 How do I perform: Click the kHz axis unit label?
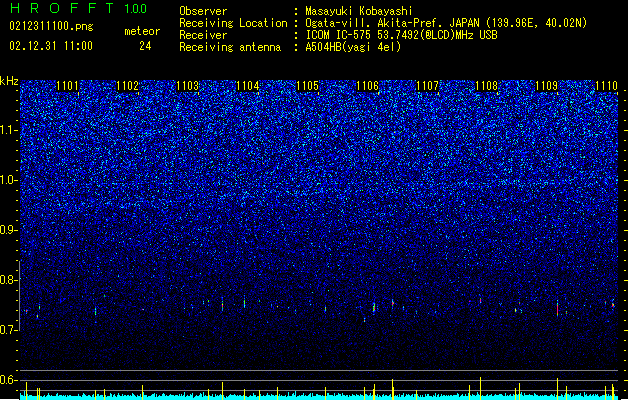[9, 81]
